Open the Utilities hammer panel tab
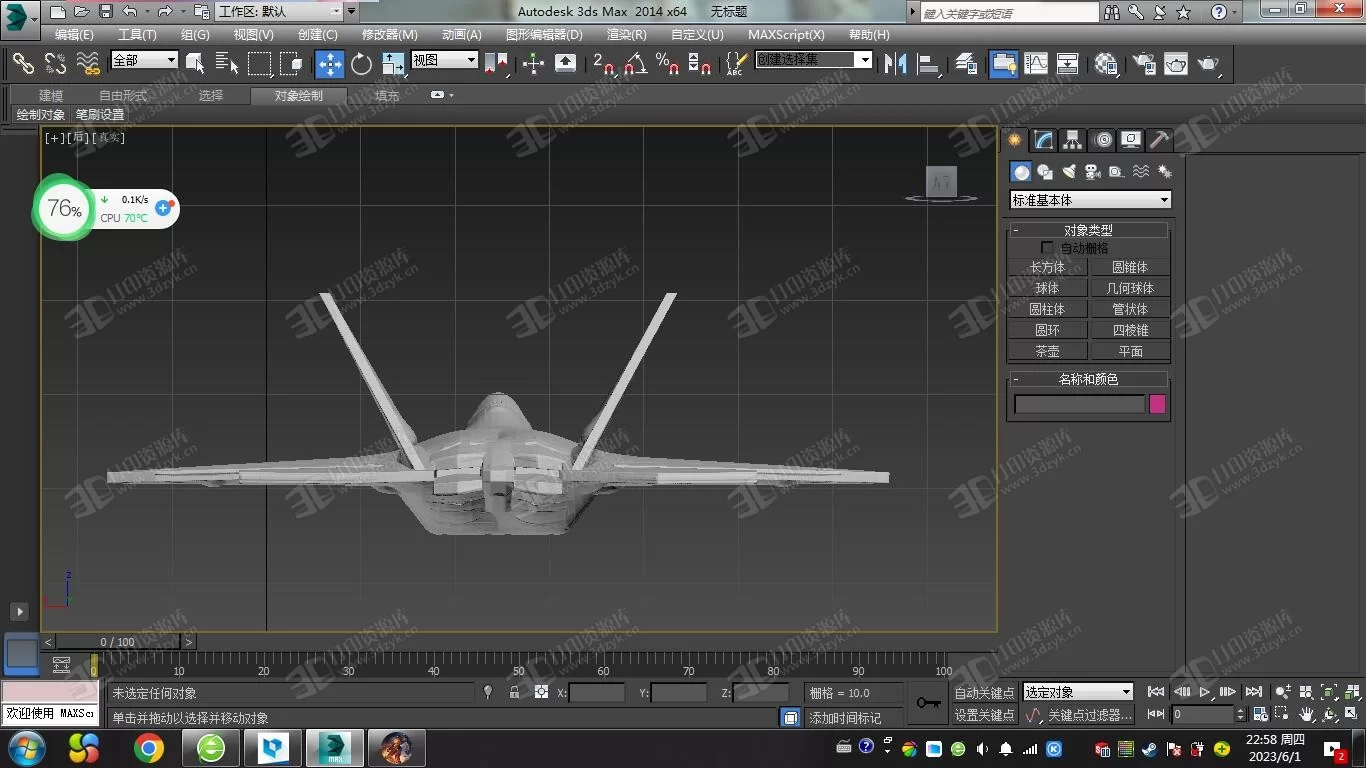 click(x=1160, y=140)
